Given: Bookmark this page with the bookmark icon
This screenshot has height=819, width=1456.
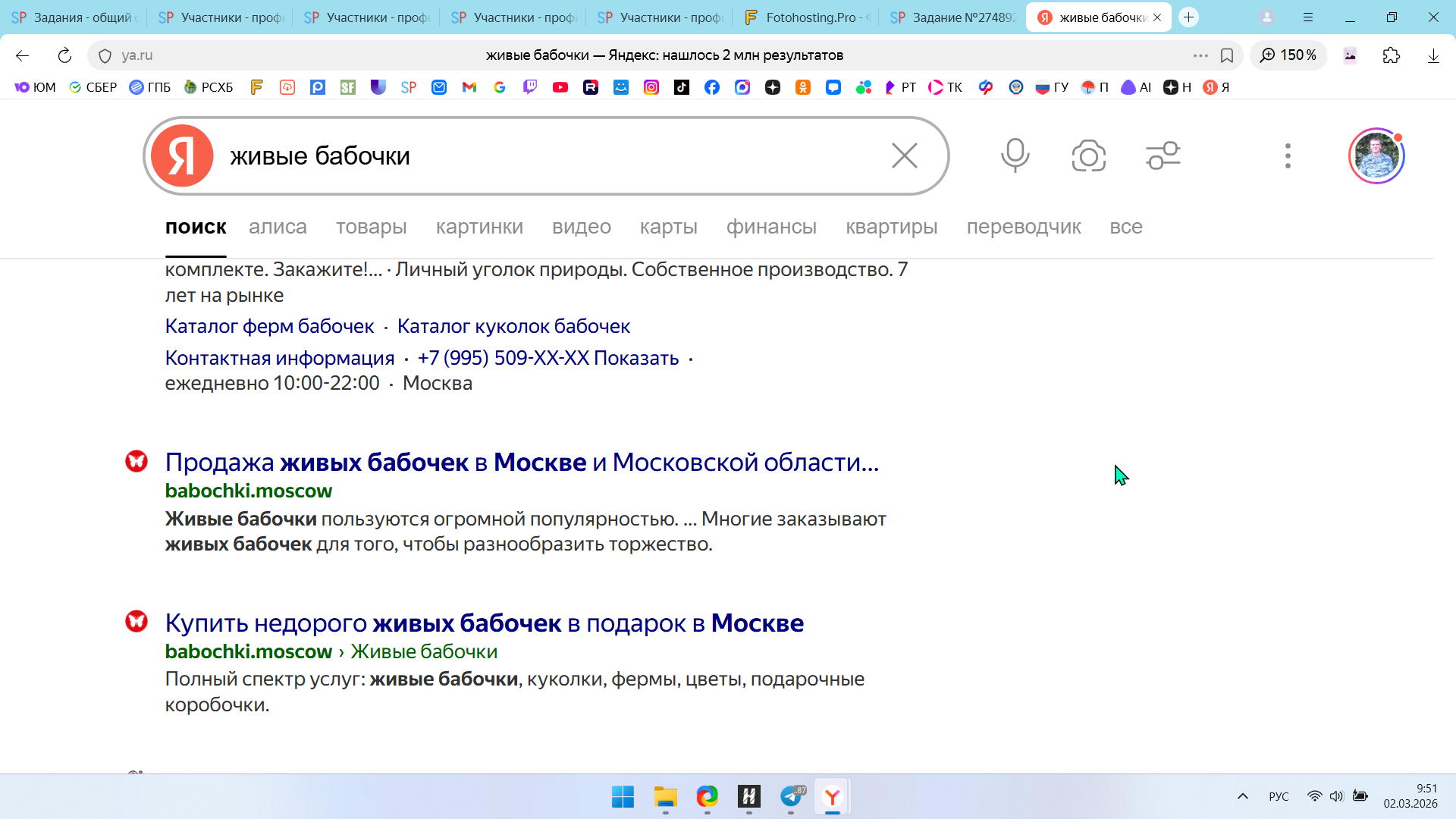Looking at the screenshot, I should tap(1227, 55).
